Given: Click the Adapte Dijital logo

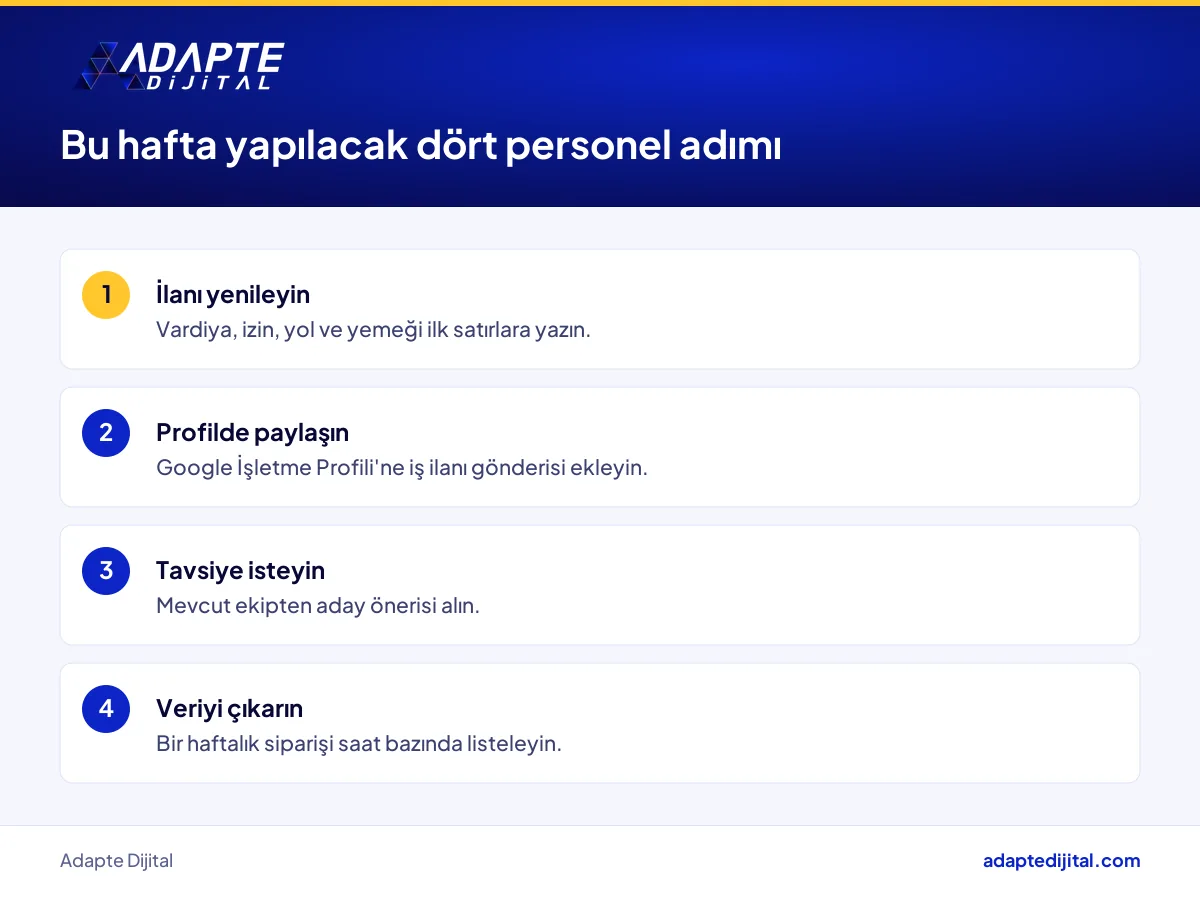Looking at the screenshot, I should click(x=181, y=67).
